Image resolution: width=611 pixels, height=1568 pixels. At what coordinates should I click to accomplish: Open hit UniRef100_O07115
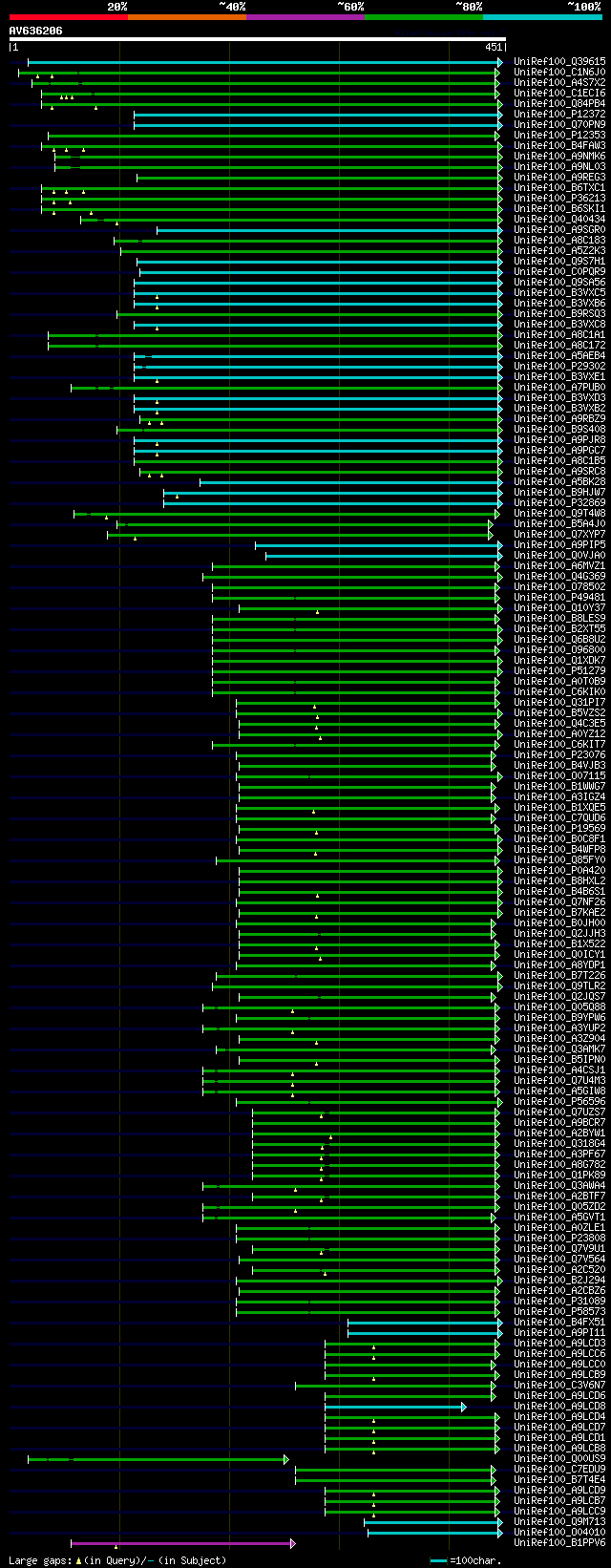559,775
